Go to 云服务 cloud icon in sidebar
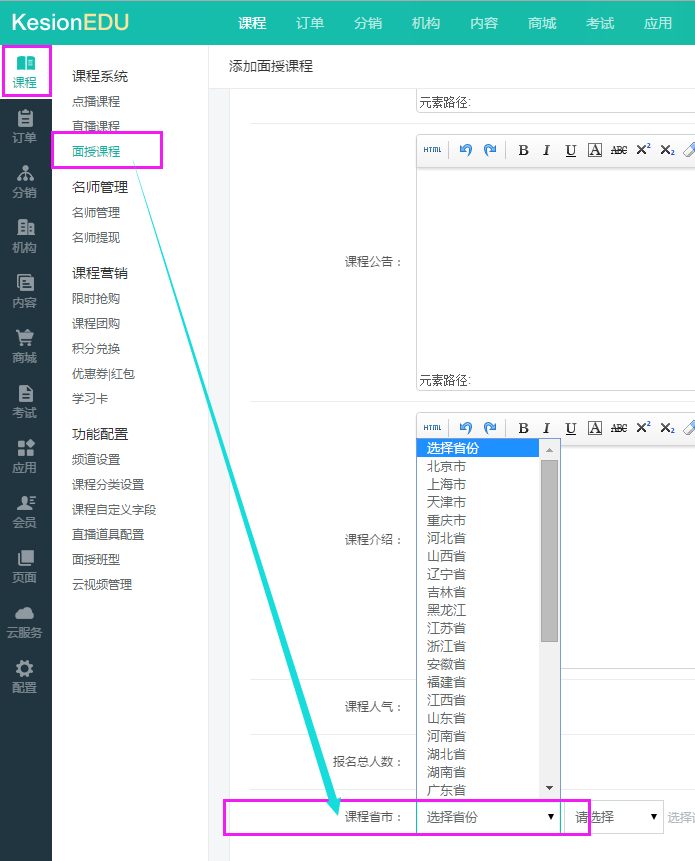This screenshot has width=695, height=861. coord(25,622)
